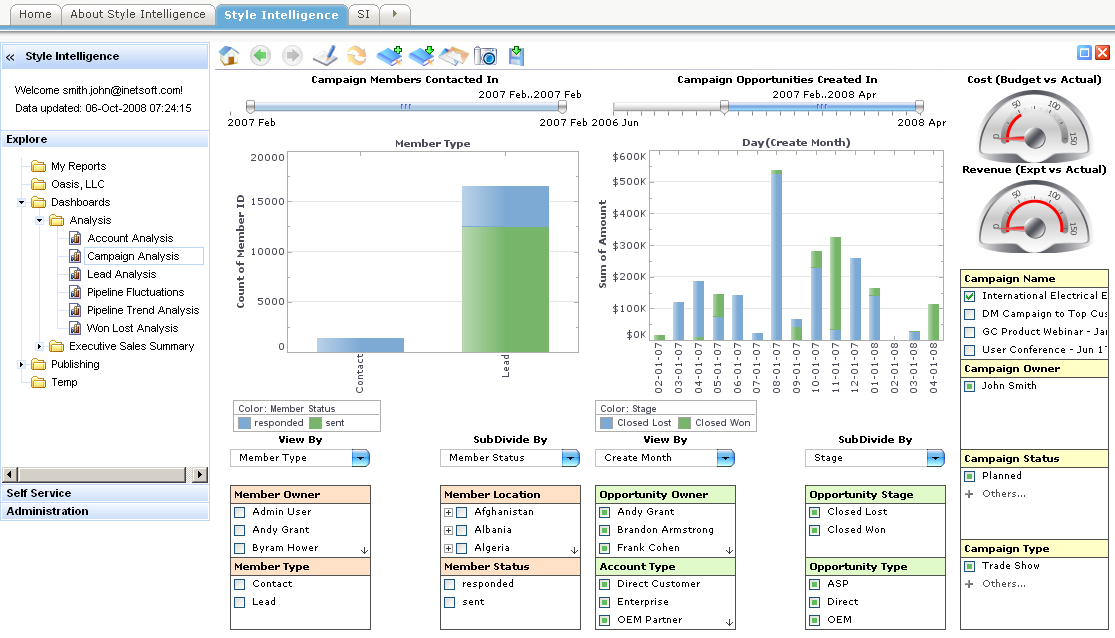Switch to About Style Intelligence tab

click(138, 14)
